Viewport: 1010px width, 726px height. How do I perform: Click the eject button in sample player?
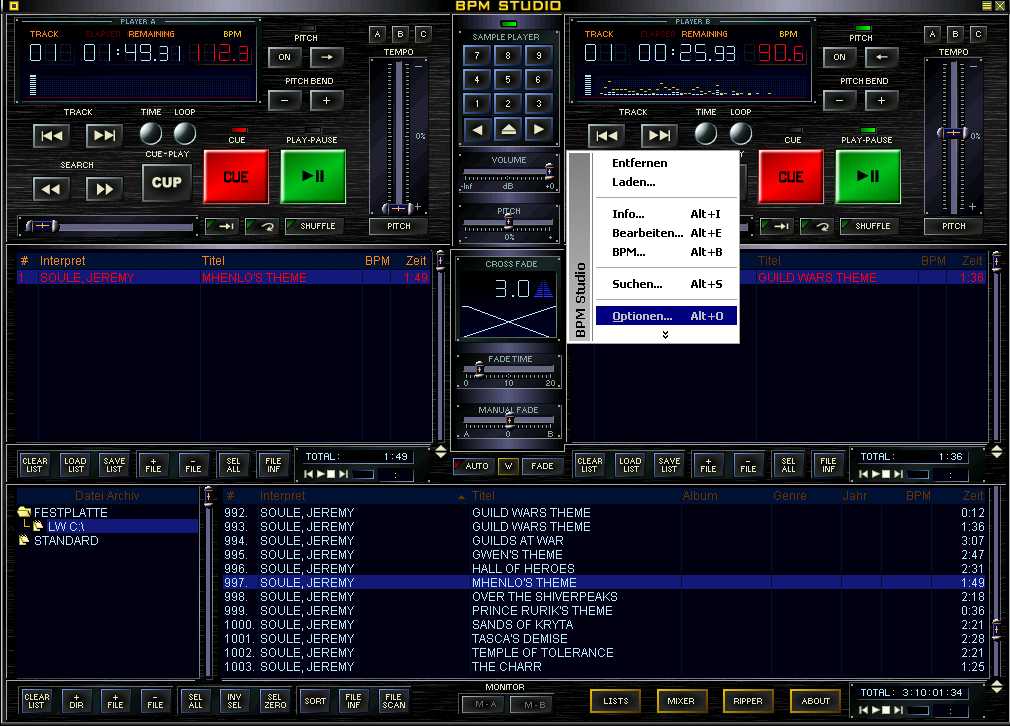(x=508, y=129)
